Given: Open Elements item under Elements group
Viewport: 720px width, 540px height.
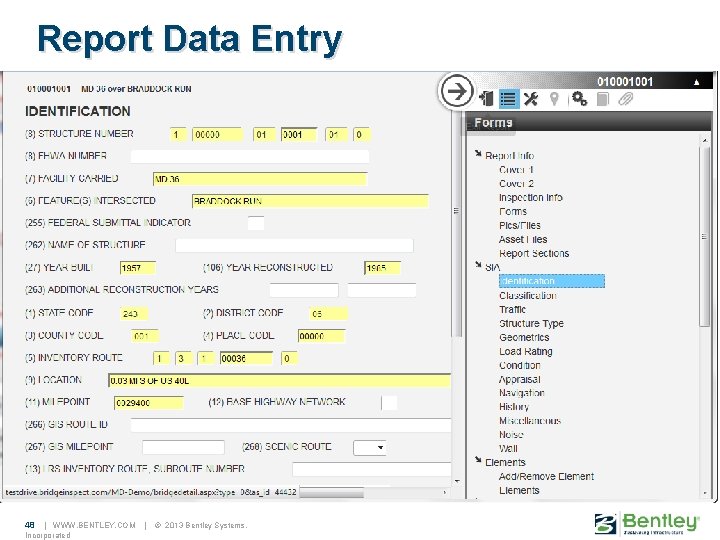Looking at the screenshot, I should [x=519, y=490].
